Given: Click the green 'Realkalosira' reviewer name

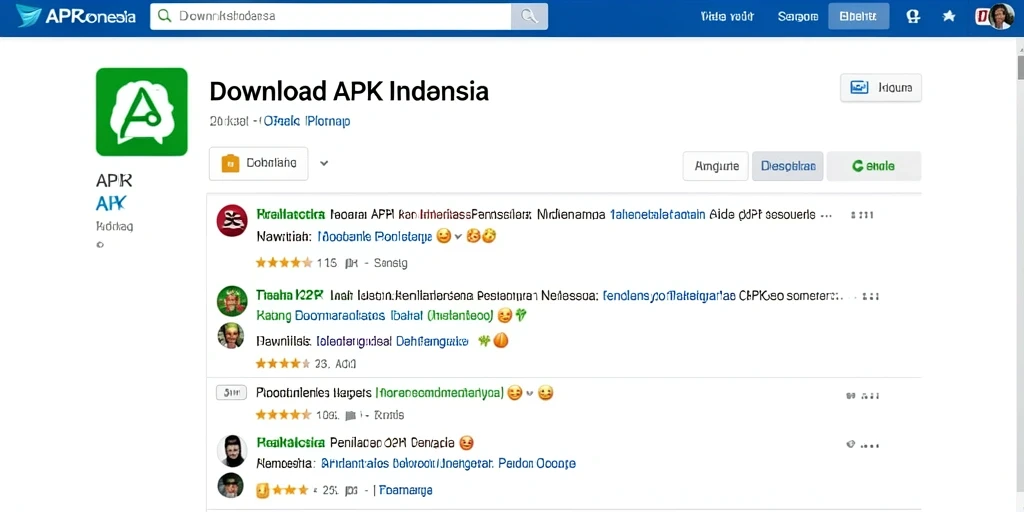Looking at the screenshot, I should [291, 442].
